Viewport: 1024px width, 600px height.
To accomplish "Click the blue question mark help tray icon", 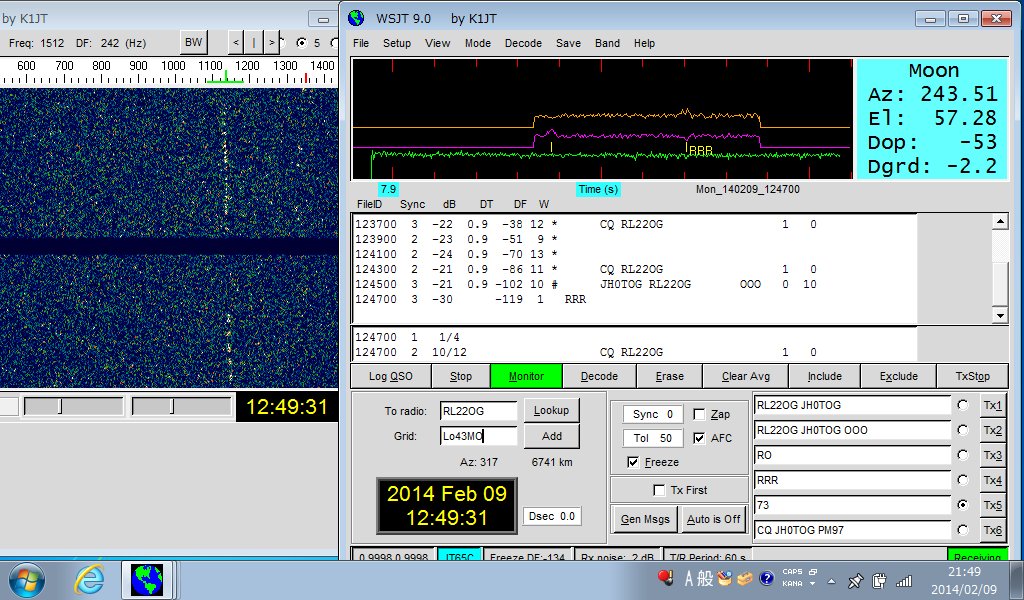I will coord(767,578).
